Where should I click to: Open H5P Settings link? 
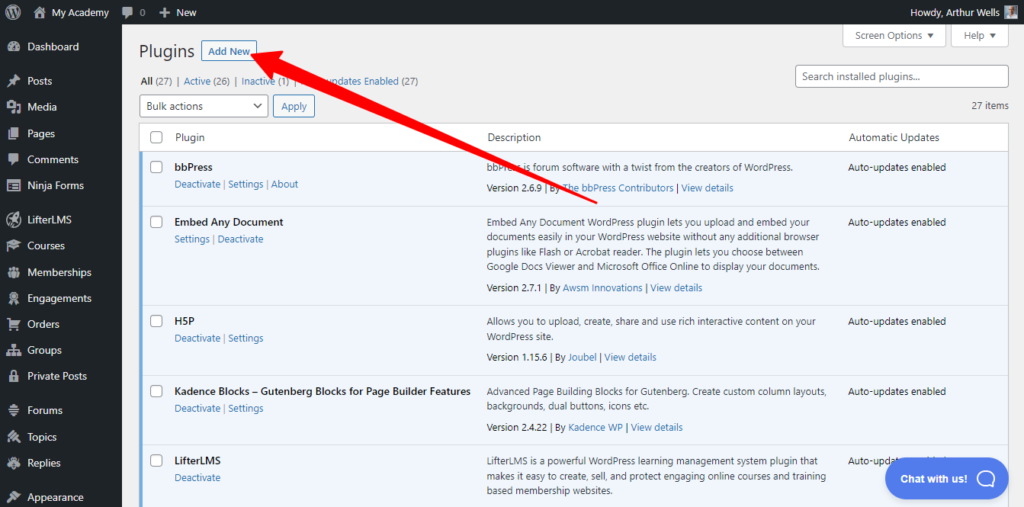(246, 338)
